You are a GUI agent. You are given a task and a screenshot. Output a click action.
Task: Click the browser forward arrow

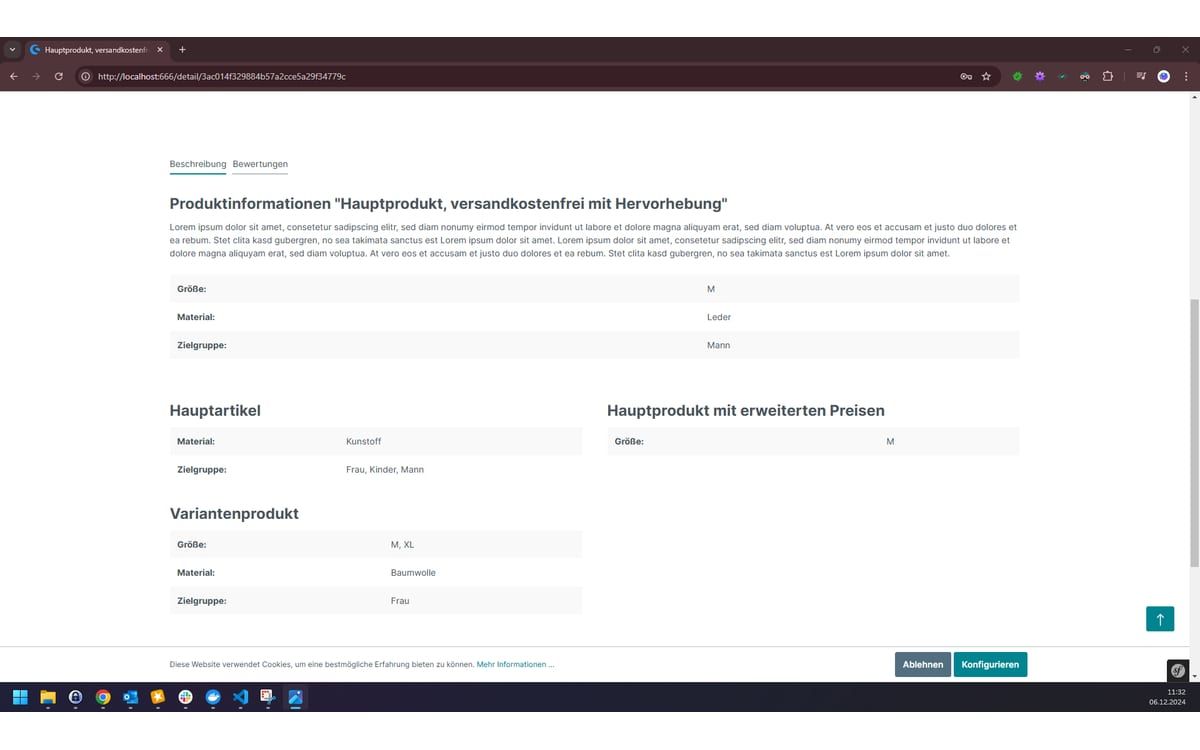[x=36, y=76]
